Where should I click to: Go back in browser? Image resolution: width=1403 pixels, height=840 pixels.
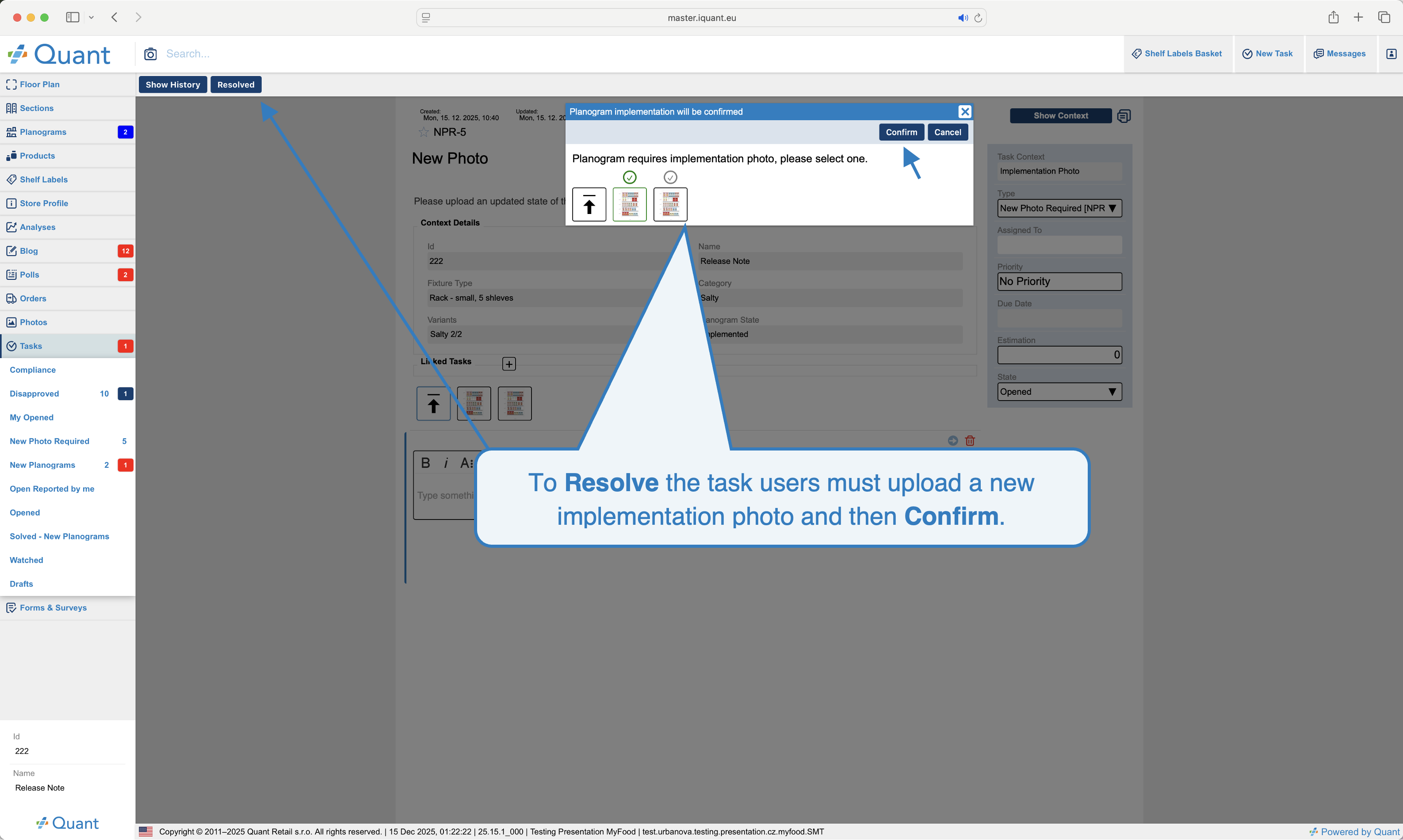[115, 17]
